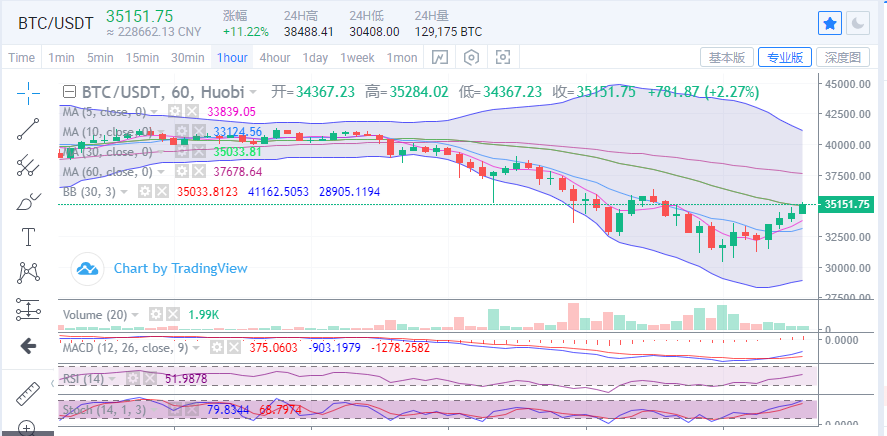Select the ruler measure tool
The width and height of the screenshot is (887, 436).
(x=28, y=394)
